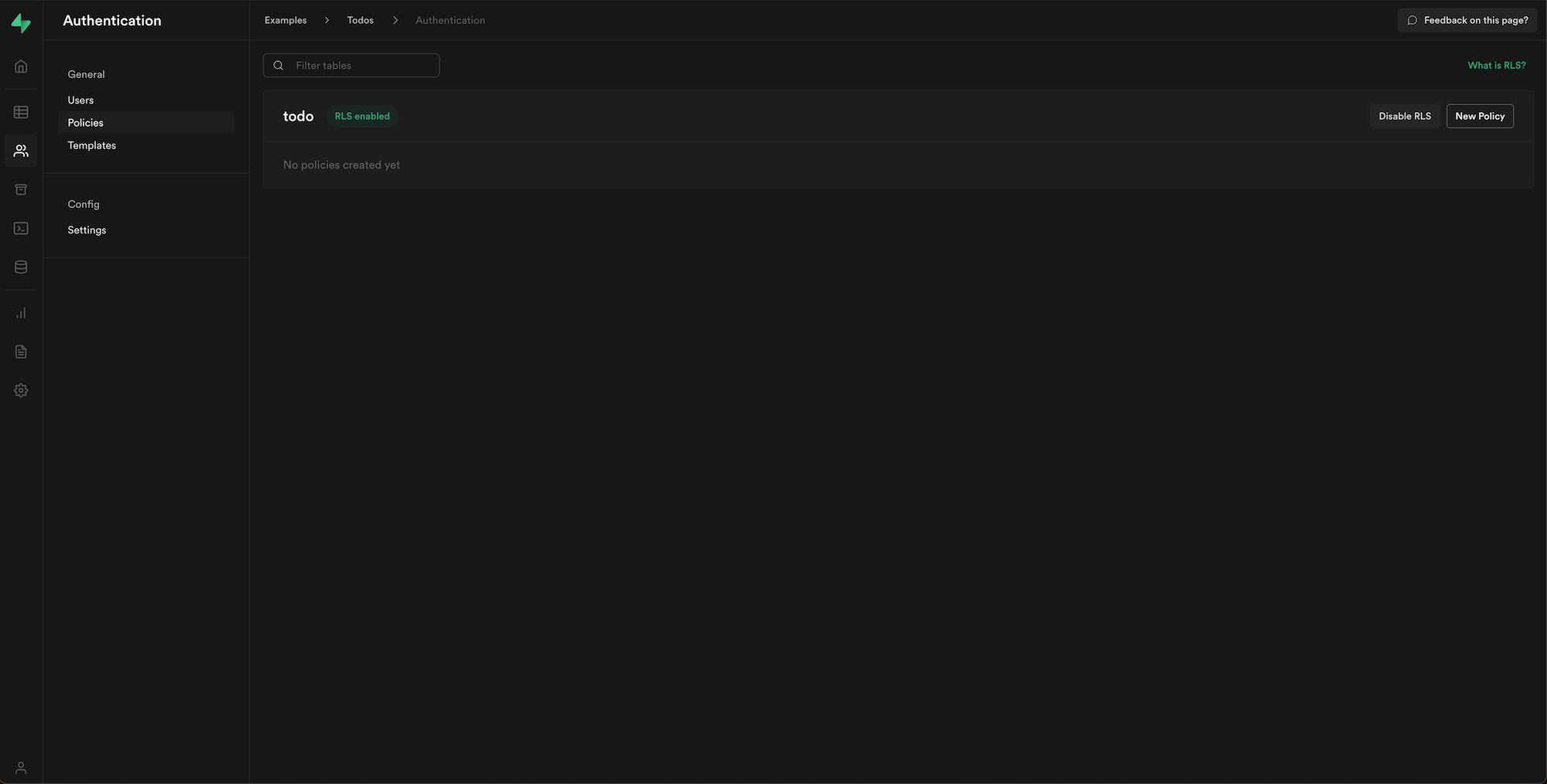Create a New Policy for todo
The image size is (1547, 784).
point(1479,115)
